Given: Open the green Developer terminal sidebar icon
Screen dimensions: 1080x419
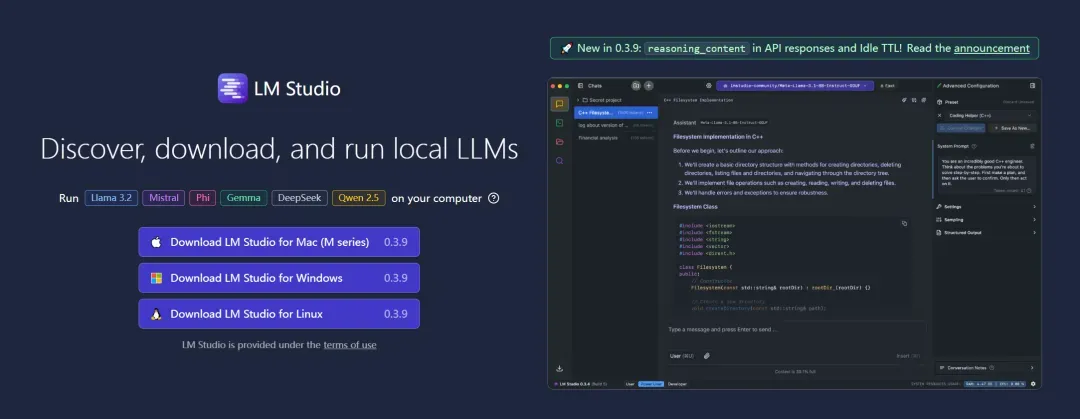Looking at the screenshot, I should click(x=559, y=123).
